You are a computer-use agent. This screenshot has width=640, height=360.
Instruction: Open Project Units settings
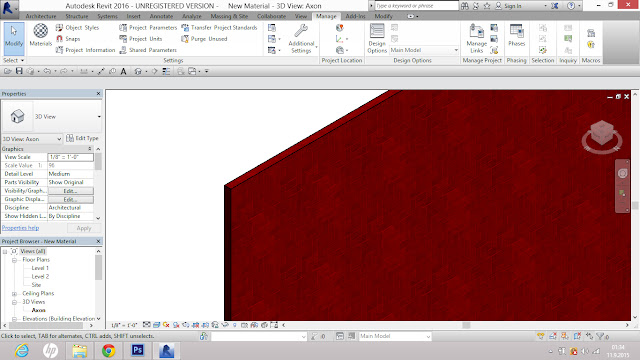tap(140, 39)
